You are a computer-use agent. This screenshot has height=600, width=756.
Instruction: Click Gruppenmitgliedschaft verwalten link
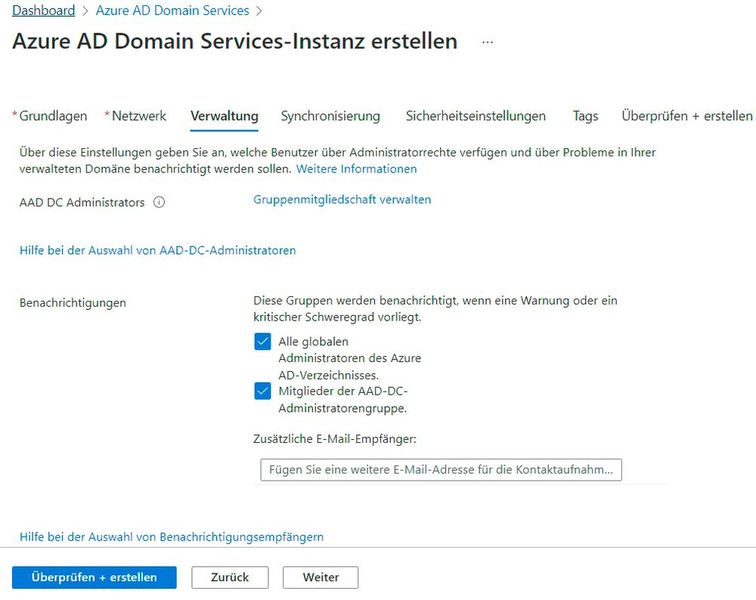click(342, 200)
